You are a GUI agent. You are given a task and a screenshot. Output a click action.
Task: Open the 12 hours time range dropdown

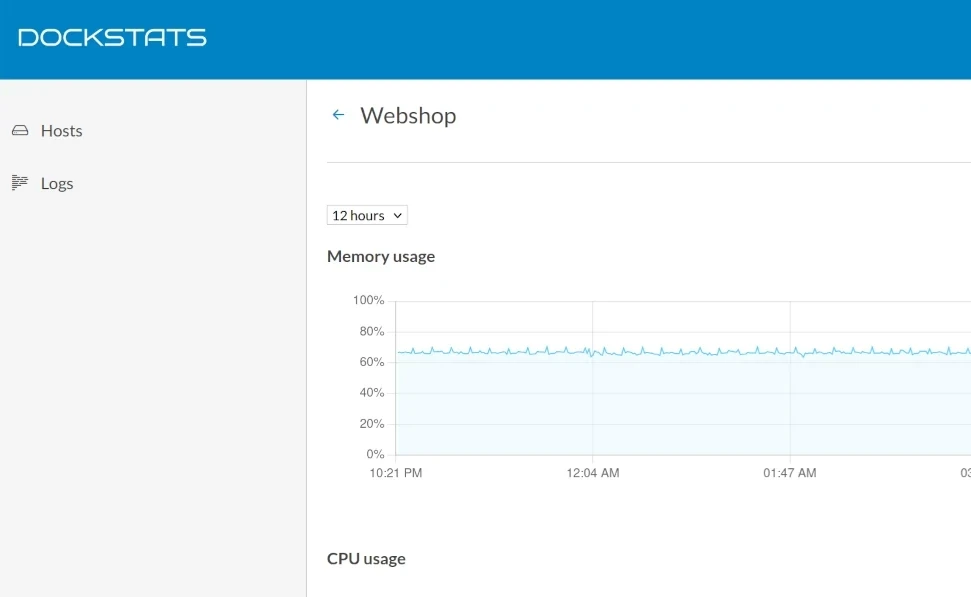click(x=367, y=215)
